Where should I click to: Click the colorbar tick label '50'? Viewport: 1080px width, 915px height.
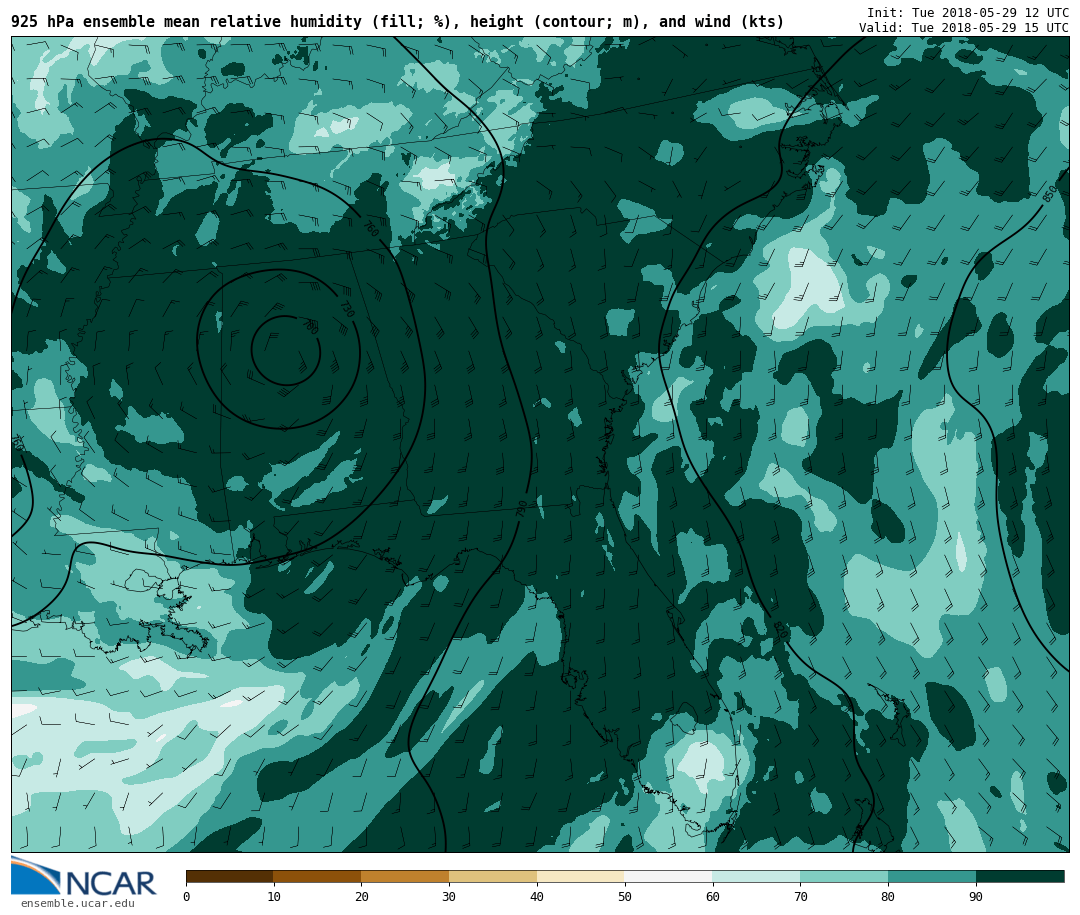[625, 896]
